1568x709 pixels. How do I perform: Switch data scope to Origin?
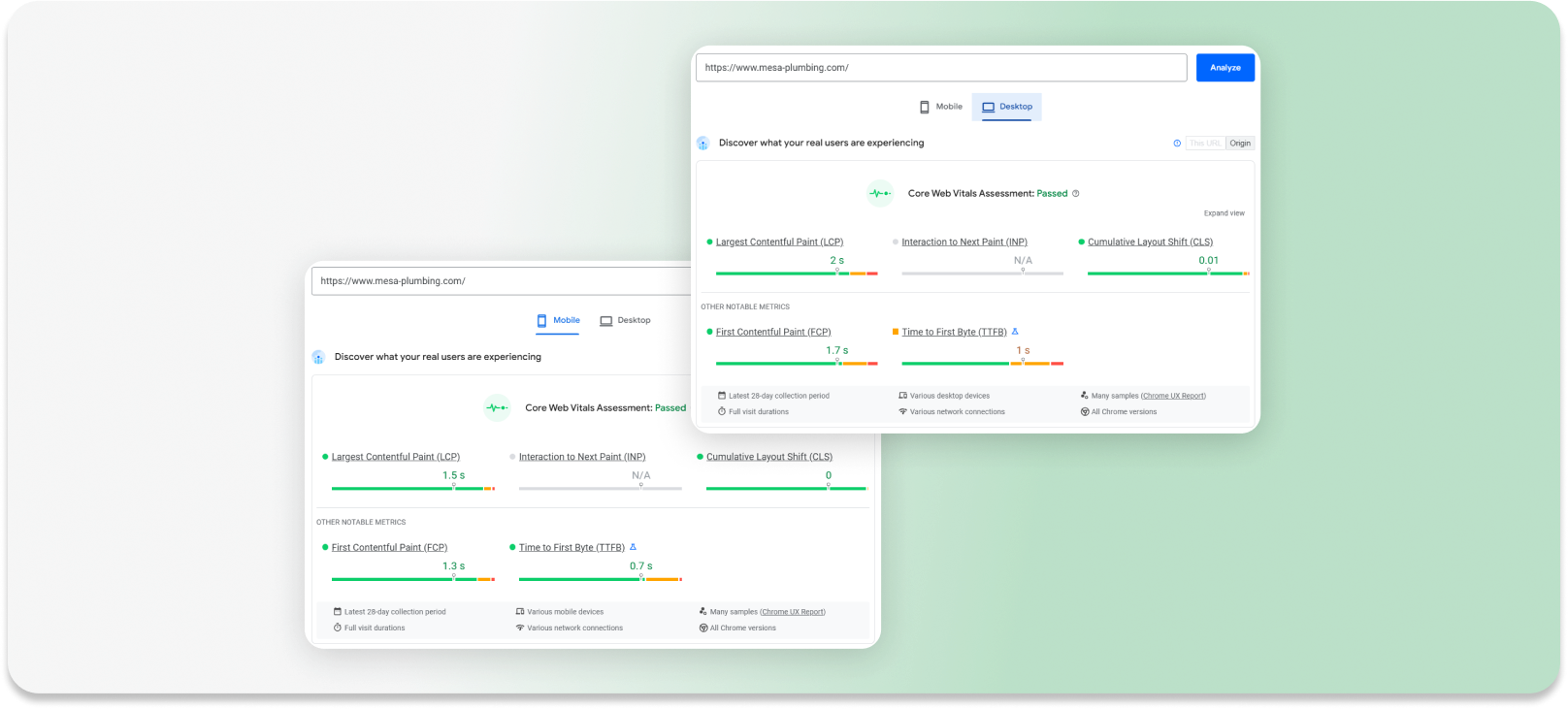(x=1240, y=144)
